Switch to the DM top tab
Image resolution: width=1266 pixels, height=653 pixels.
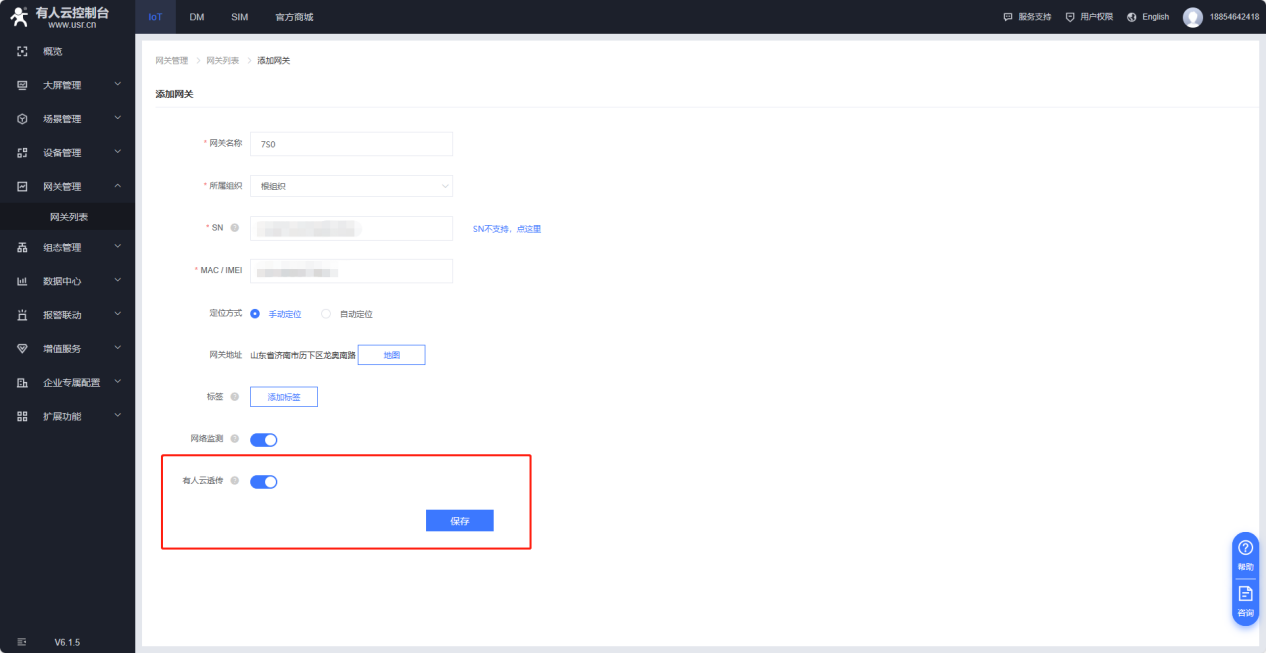pos(197,17)
